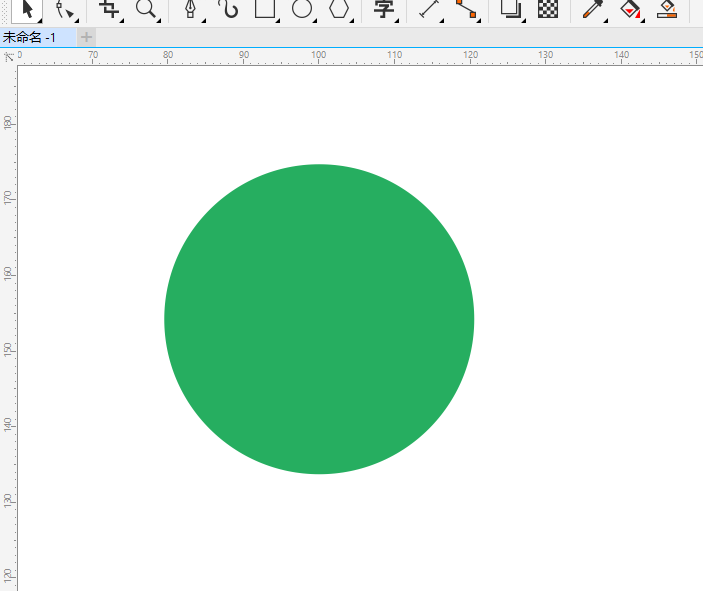
Task: Select the Parallel Dimension tool
Action: (x=429, y=10)
